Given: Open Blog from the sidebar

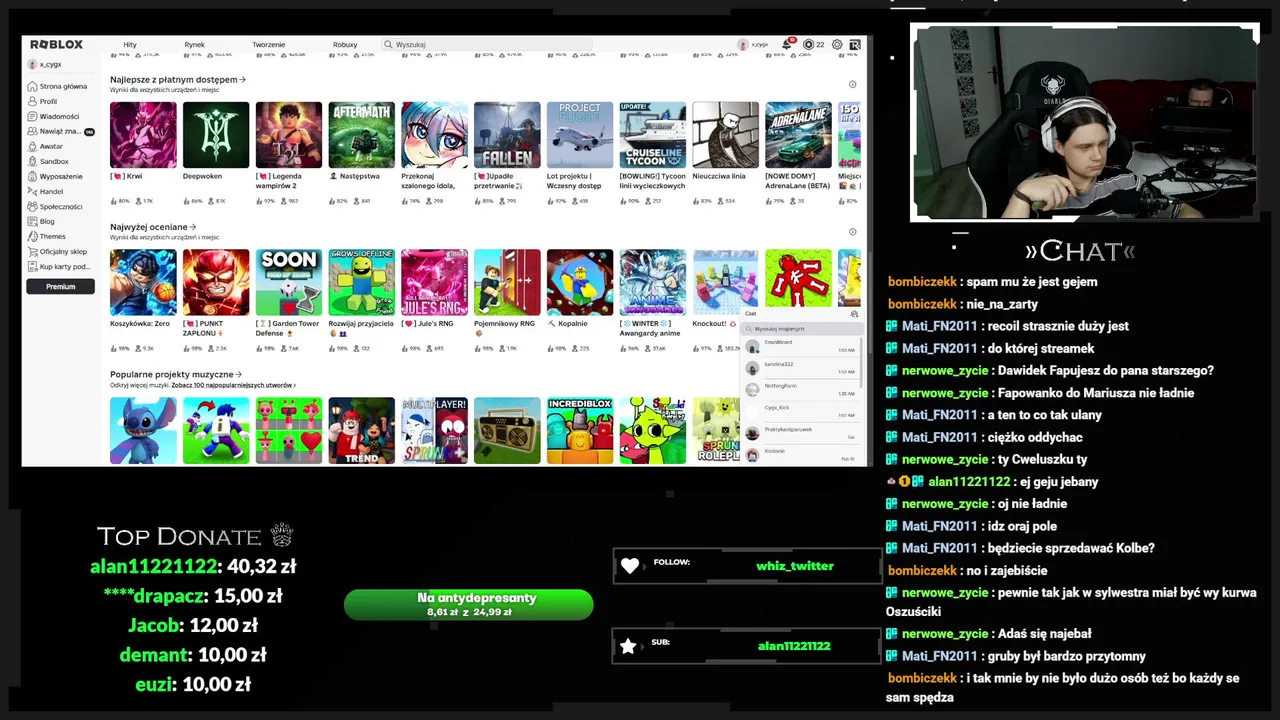Looking at the screenshot, I should point(42,221).
